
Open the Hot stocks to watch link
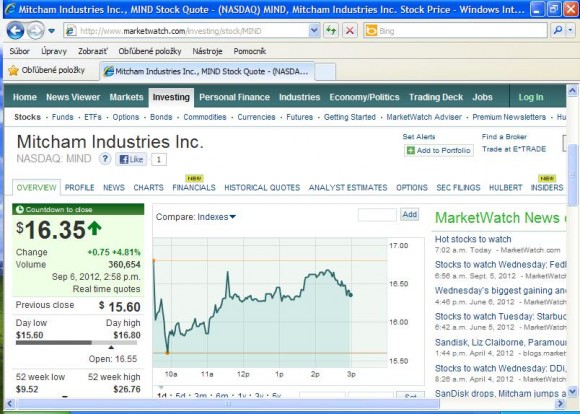pos(473,239)
